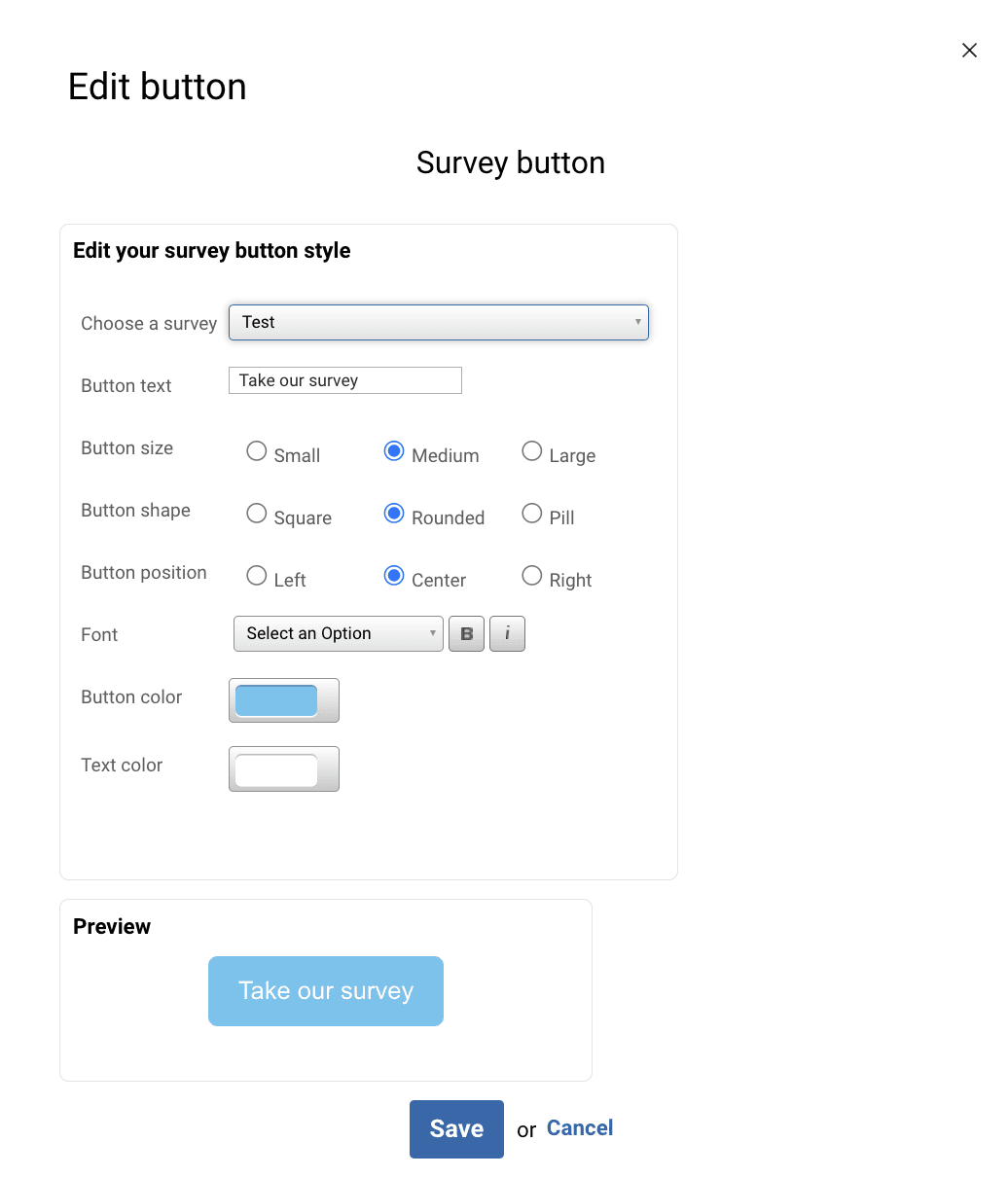
Task: Select the Medium size radio button
Action: (x=394, y=451)
